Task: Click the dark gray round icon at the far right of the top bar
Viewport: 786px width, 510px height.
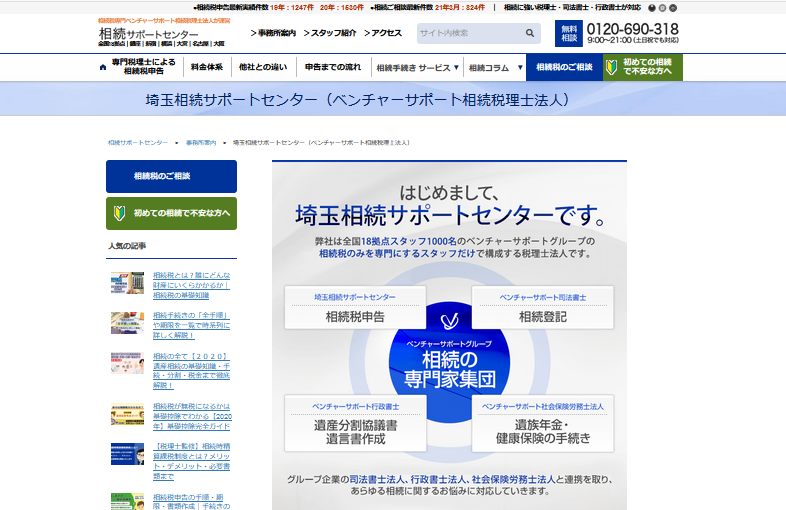Action: click(x=673, y=8)
